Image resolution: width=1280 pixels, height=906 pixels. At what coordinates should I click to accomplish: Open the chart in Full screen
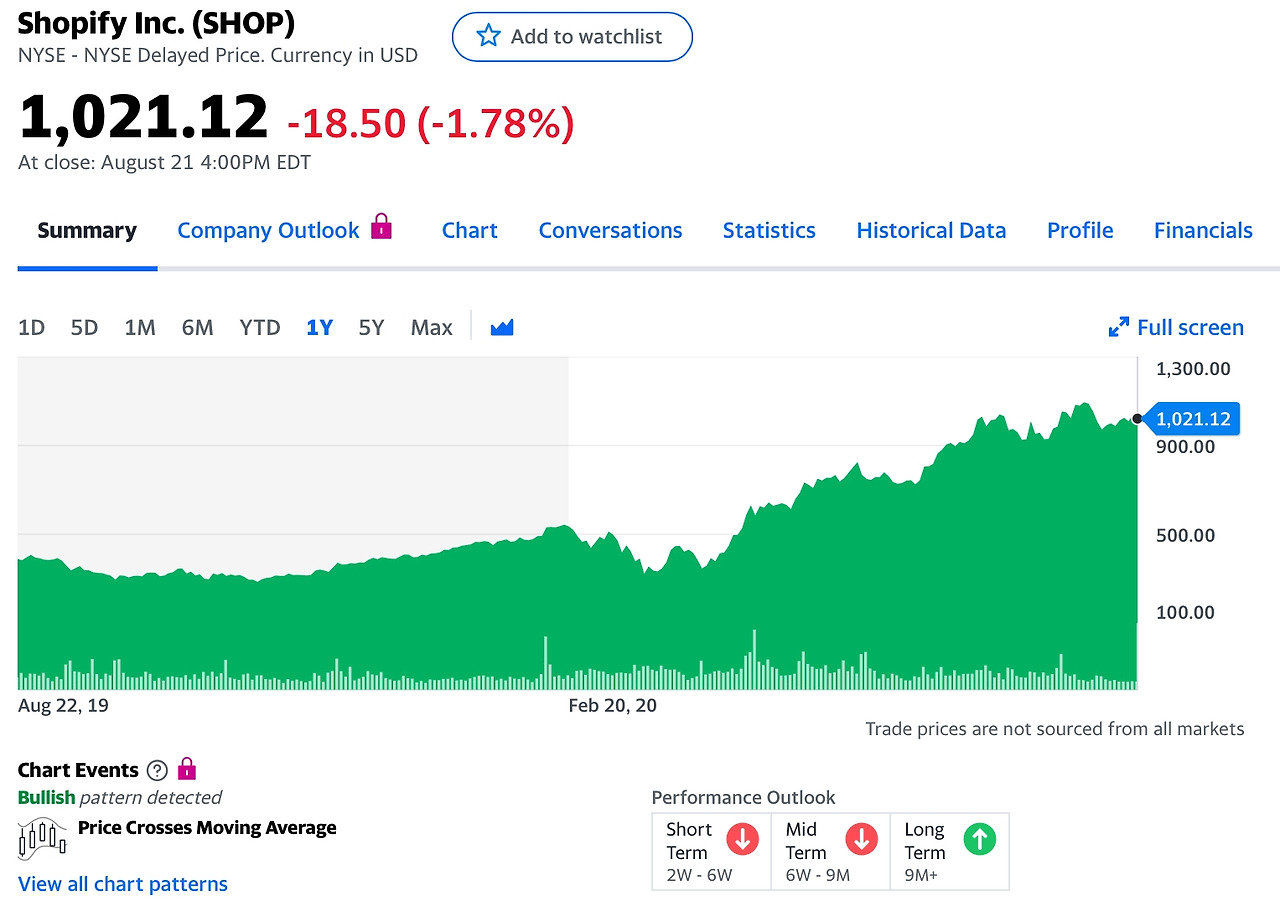1176,327
